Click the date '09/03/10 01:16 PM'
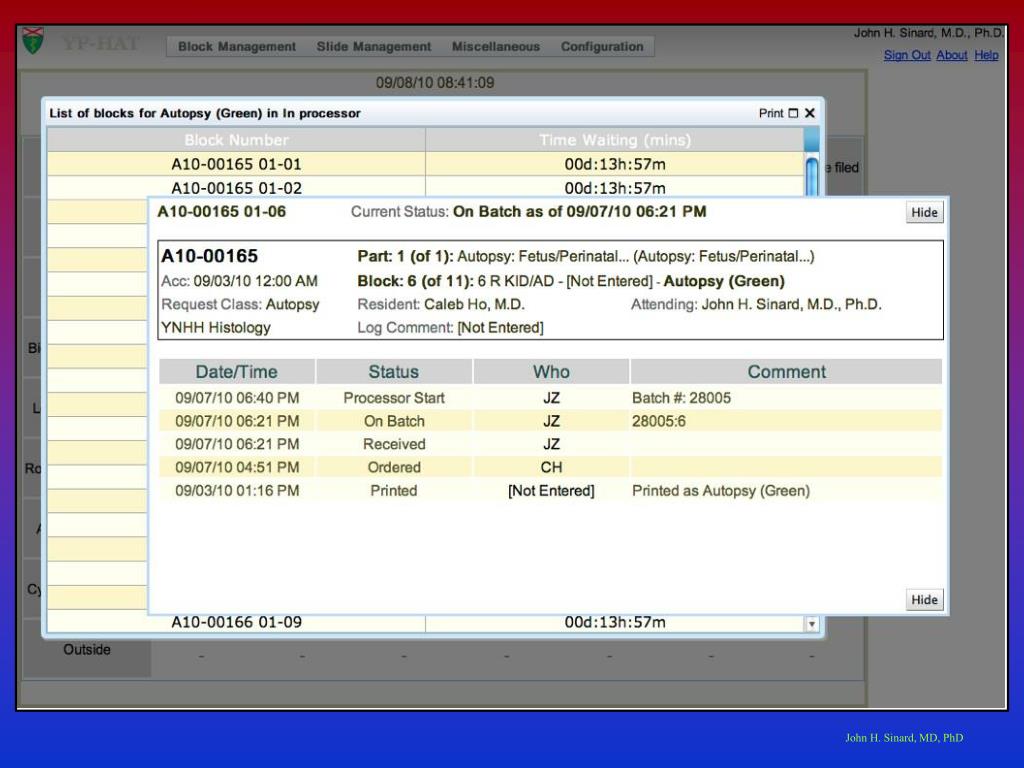Screen dimensions: 1024x768 [237, 490]
